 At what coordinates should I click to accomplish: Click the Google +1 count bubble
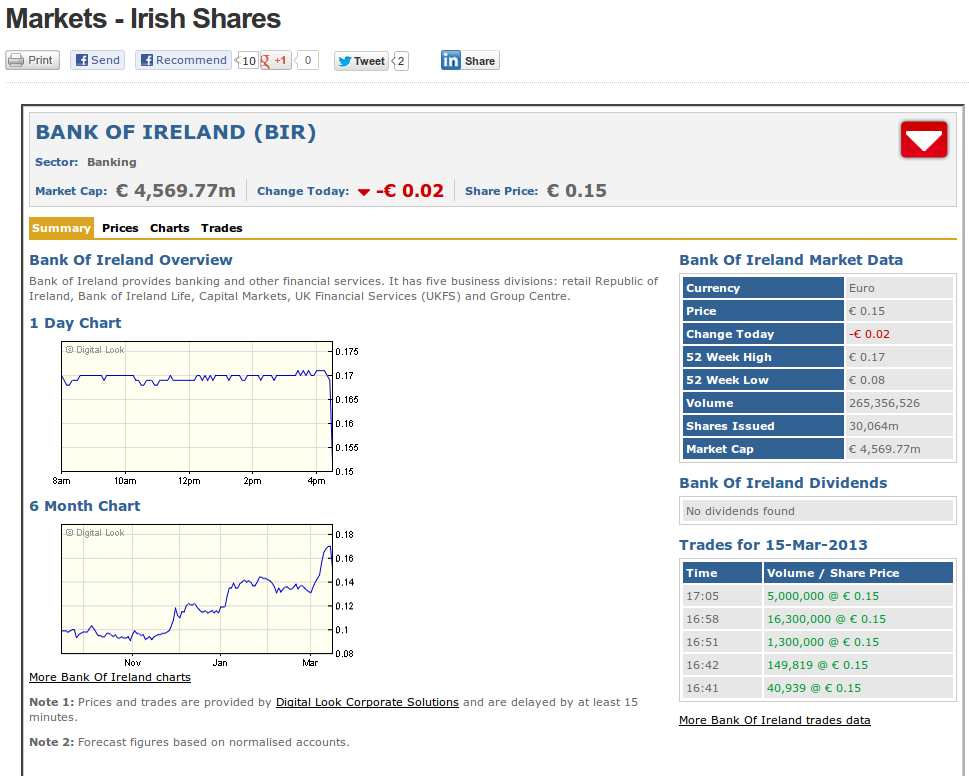(x=308, y=60)
